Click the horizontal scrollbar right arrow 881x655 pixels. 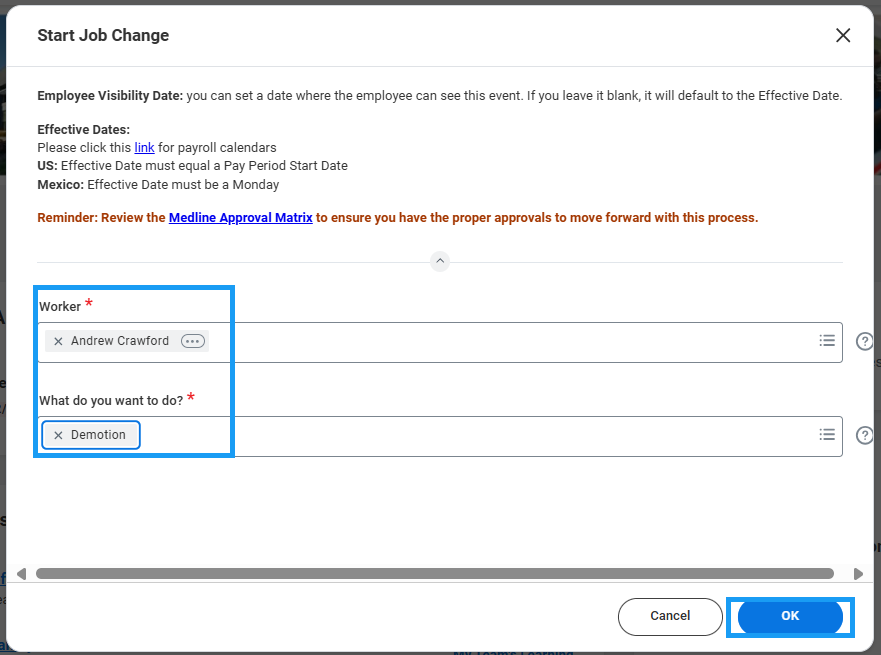pos(857,574)
